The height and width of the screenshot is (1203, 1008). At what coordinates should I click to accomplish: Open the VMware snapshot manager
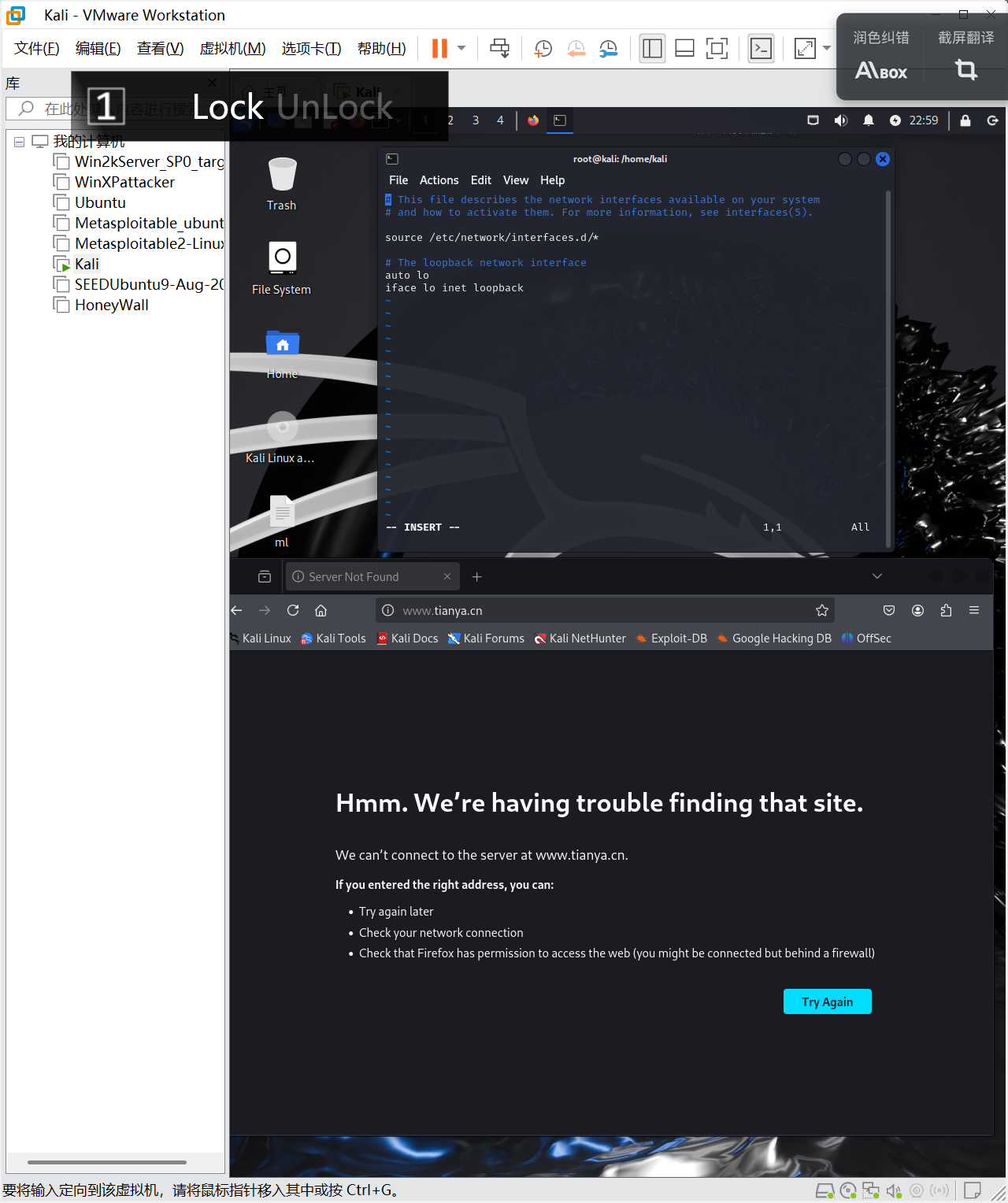click(x=608, y=49)
